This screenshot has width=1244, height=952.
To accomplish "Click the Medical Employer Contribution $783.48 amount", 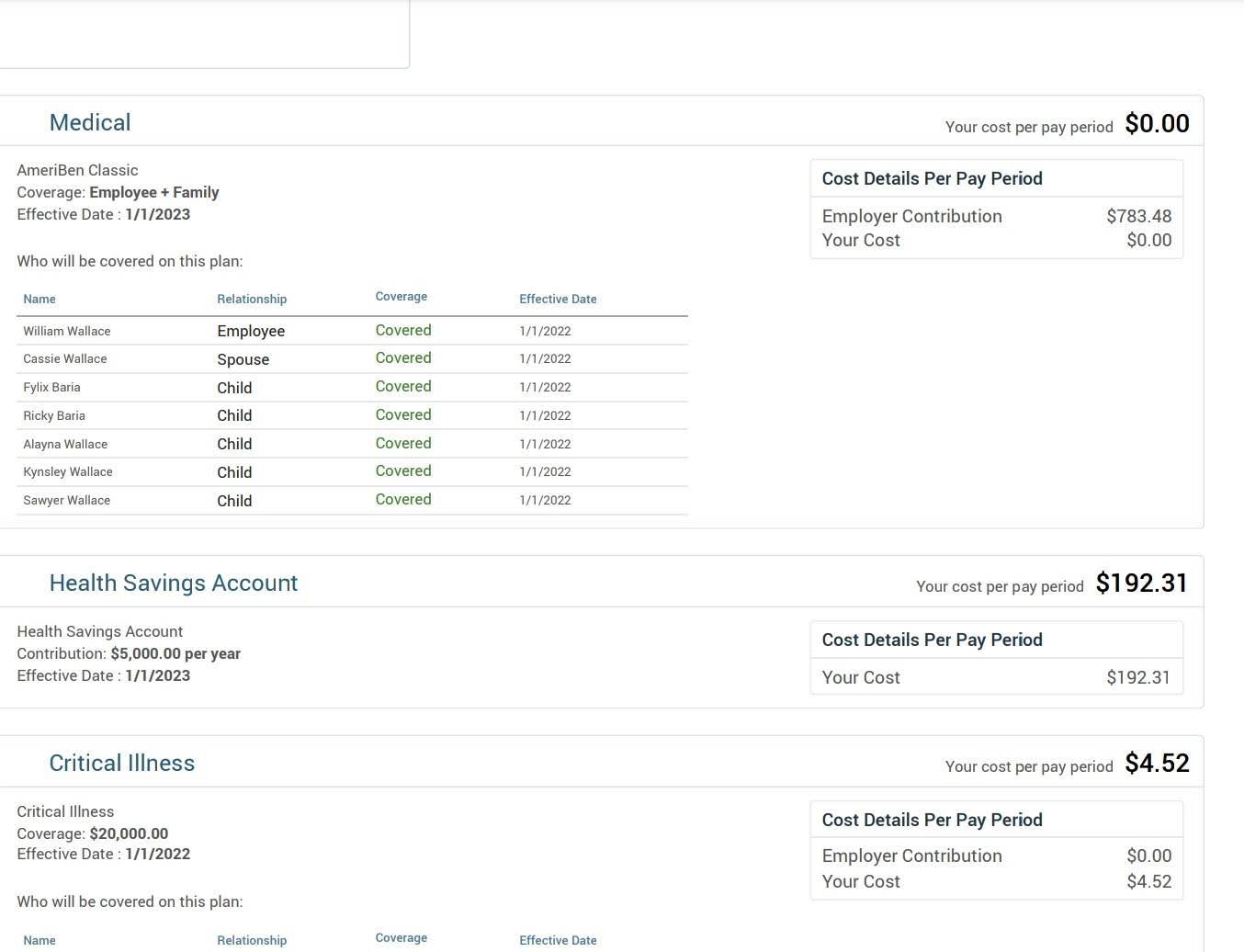I will coord(1138,216).
